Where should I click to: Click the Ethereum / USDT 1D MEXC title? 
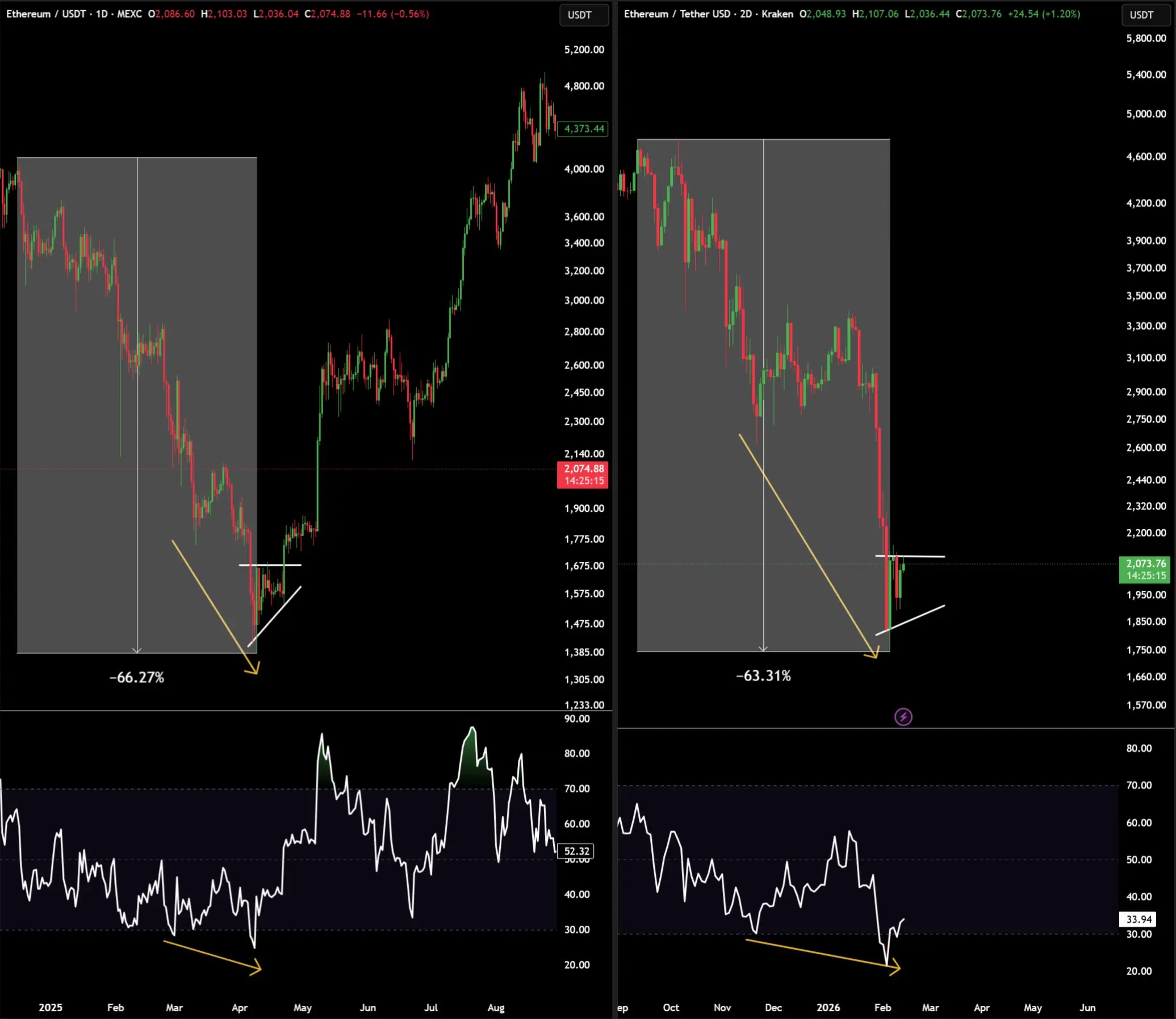[x=74, y=14]
